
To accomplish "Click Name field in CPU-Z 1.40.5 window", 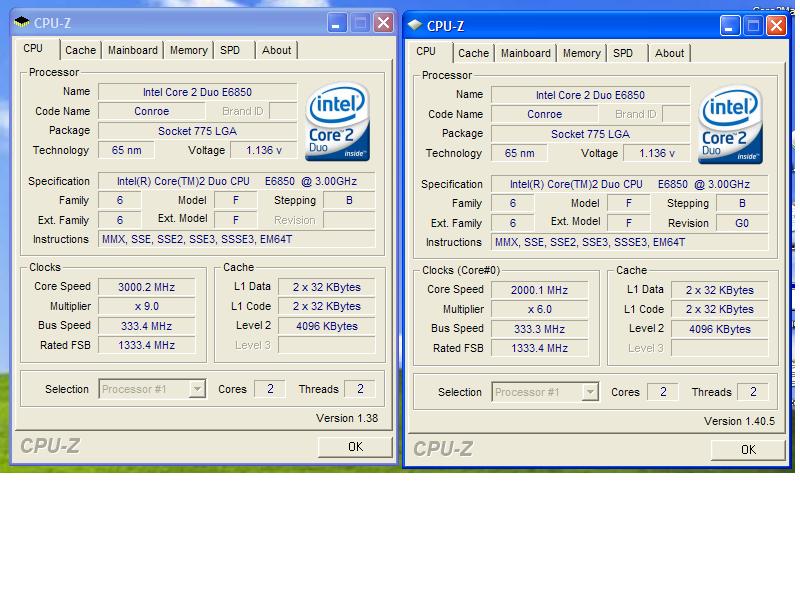I will (x=590, y=95).
